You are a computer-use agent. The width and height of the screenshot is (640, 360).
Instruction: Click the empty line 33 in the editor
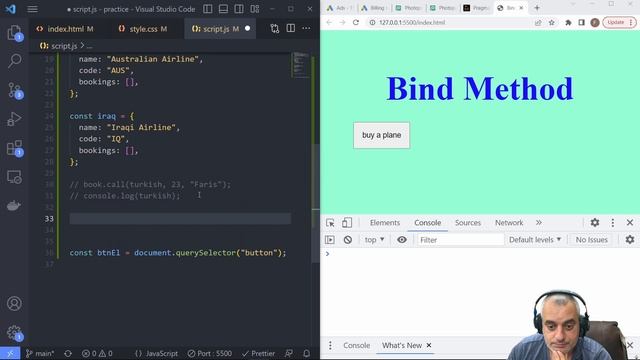(180, 218)
